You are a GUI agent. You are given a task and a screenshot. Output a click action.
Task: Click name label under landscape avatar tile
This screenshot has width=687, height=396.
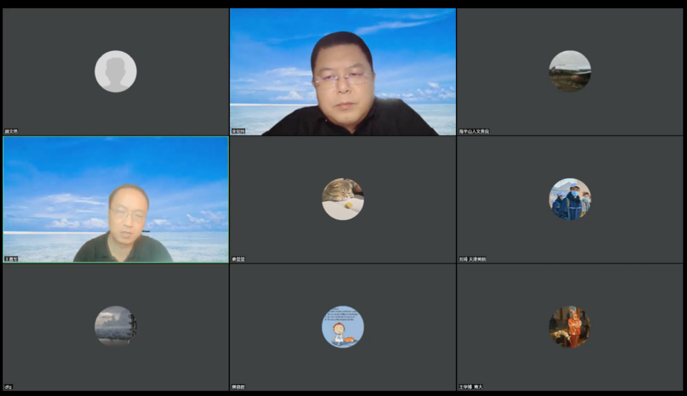tap(474, 131)
